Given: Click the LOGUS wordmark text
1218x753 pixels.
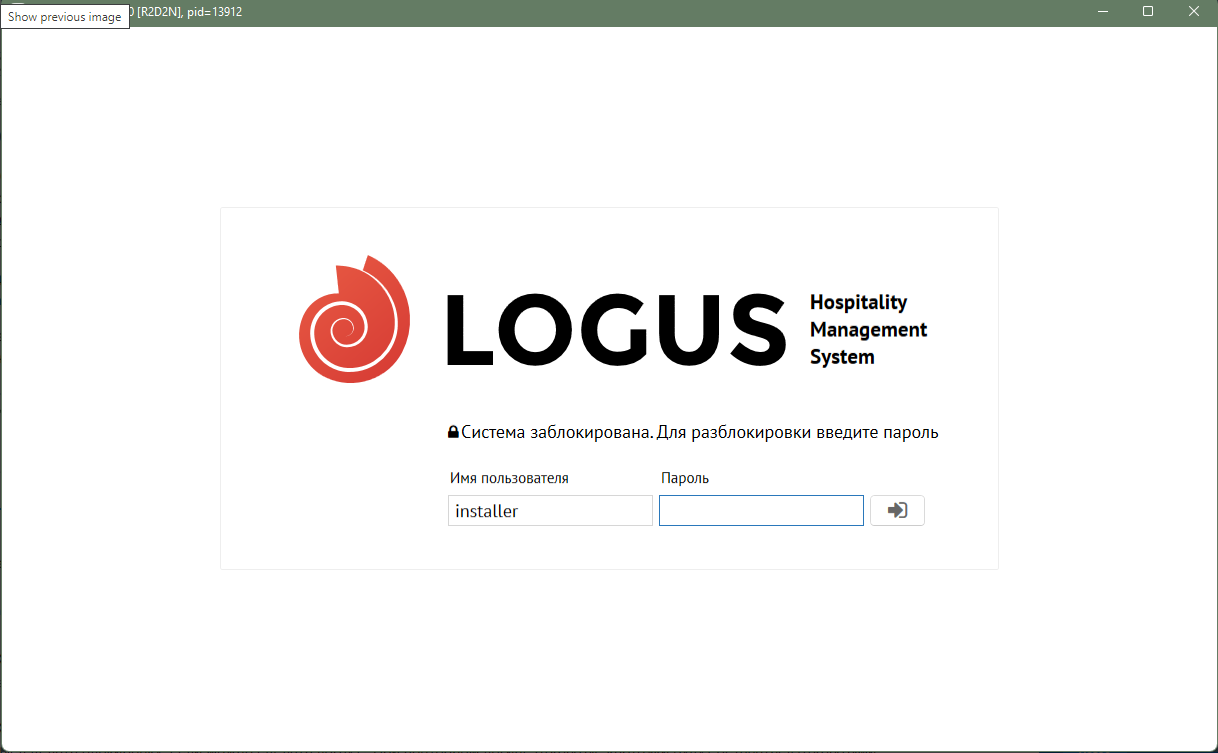Looking at the screenshot, I should click(x=615, y=327).
